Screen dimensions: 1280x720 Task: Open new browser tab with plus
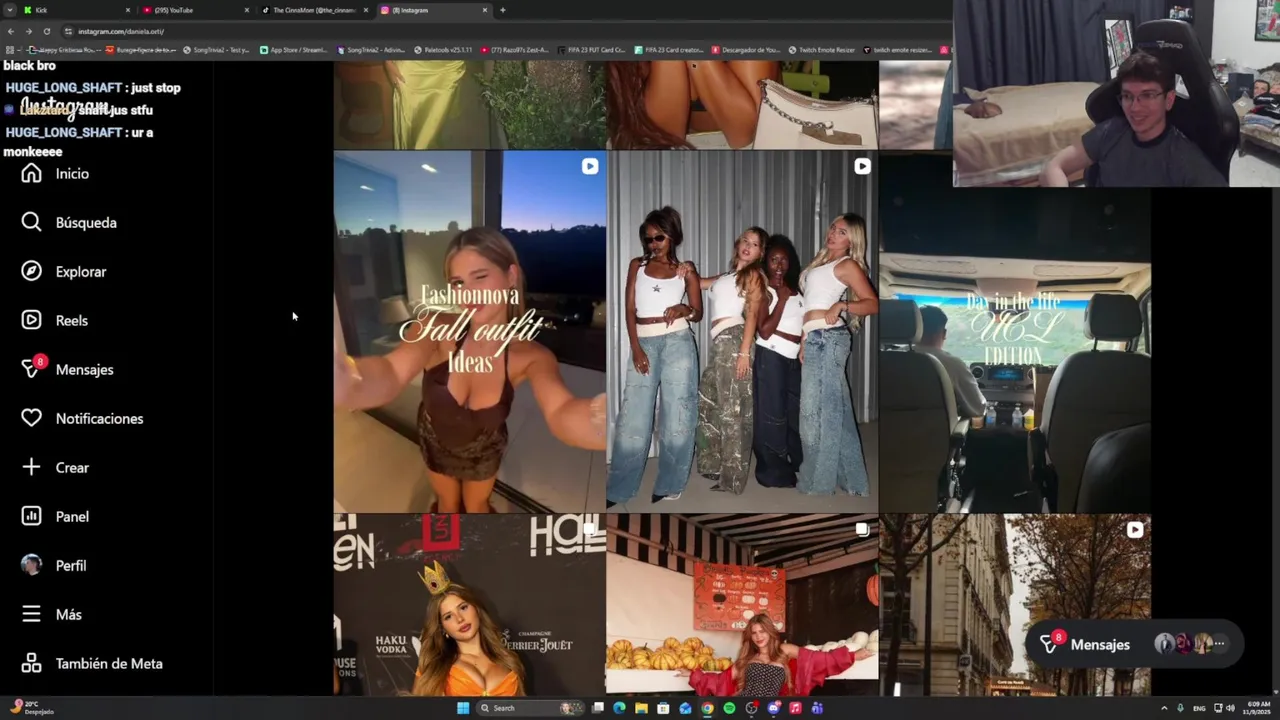point(502,10)
